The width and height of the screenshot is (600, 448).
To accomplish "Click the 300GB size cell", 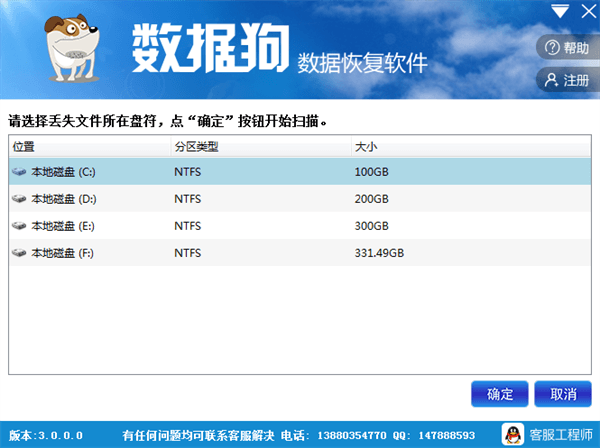I will (371, 226).
